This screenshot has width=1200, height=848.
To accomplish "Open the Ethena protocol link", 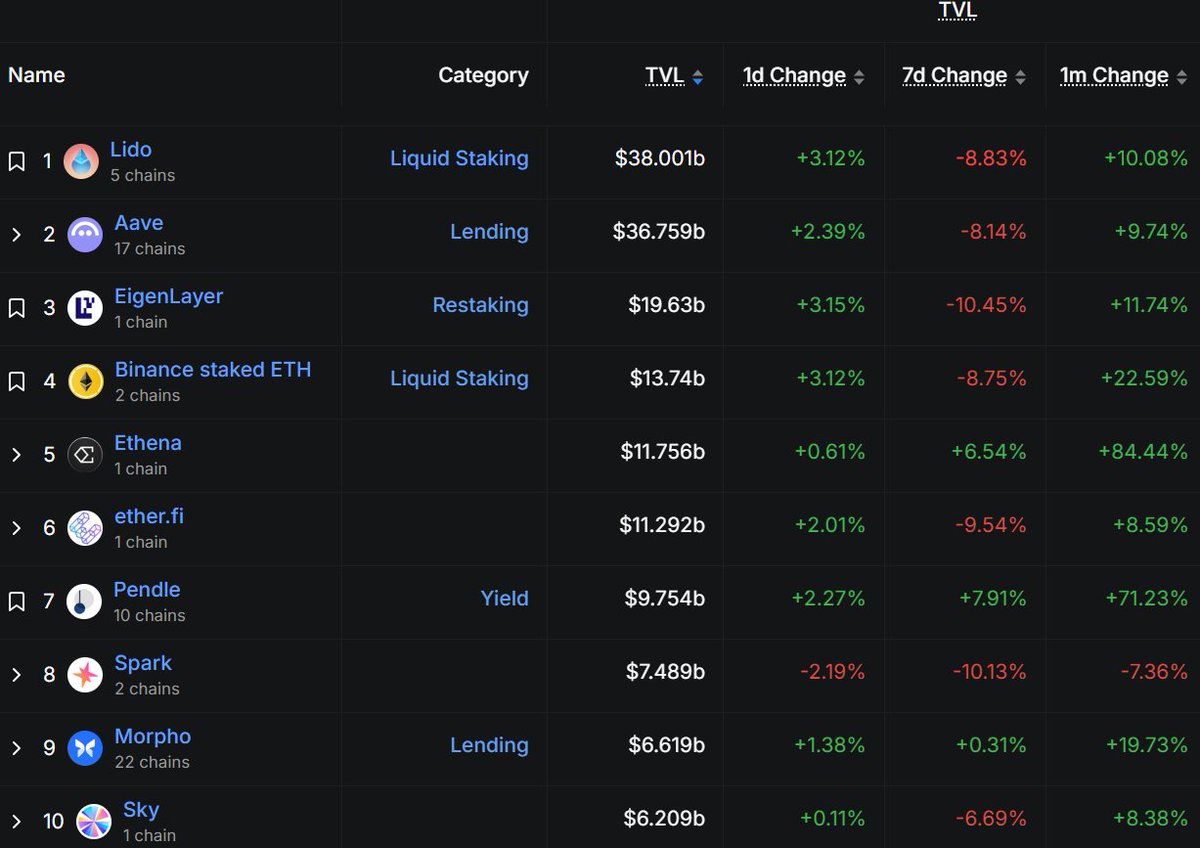I will (148, 443).
